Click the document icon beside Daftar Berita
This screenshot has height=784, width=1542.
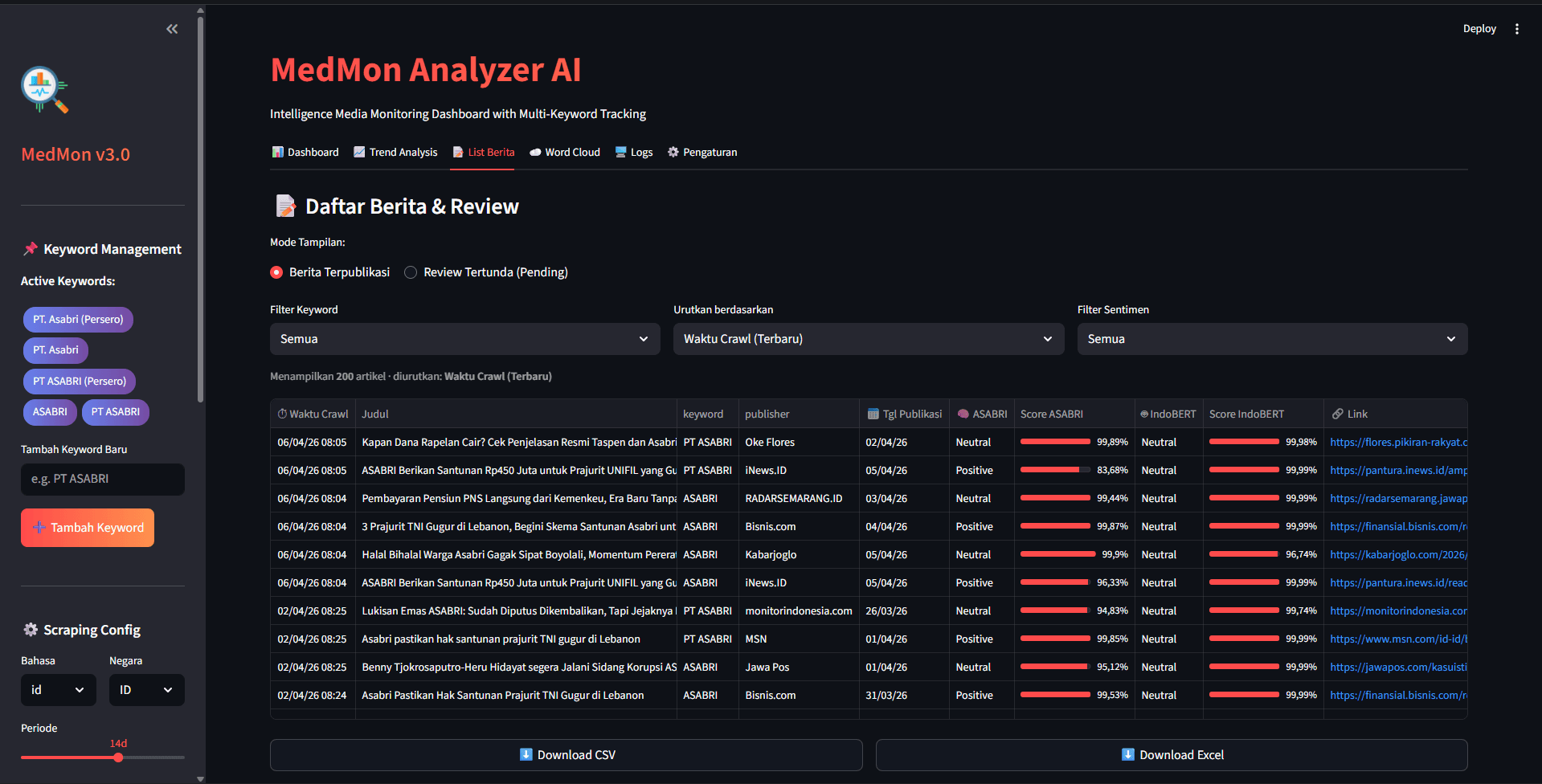pyautogui.click(x=285, y=206)
